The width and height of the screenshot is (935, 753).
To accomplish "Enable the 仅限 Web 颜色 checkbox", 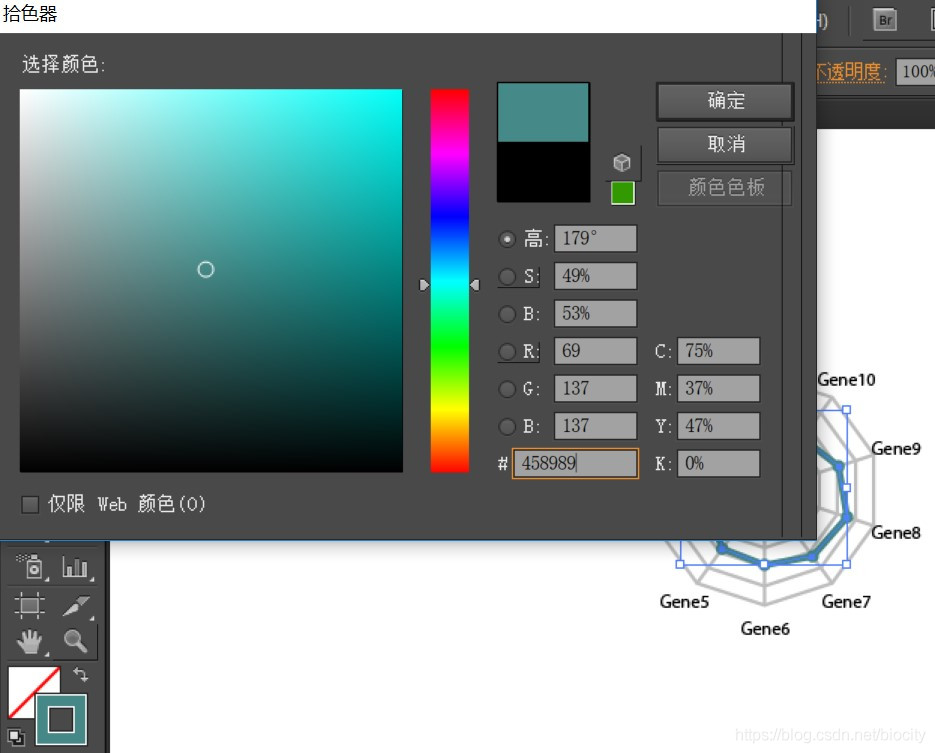I will (x=30, y=504).
